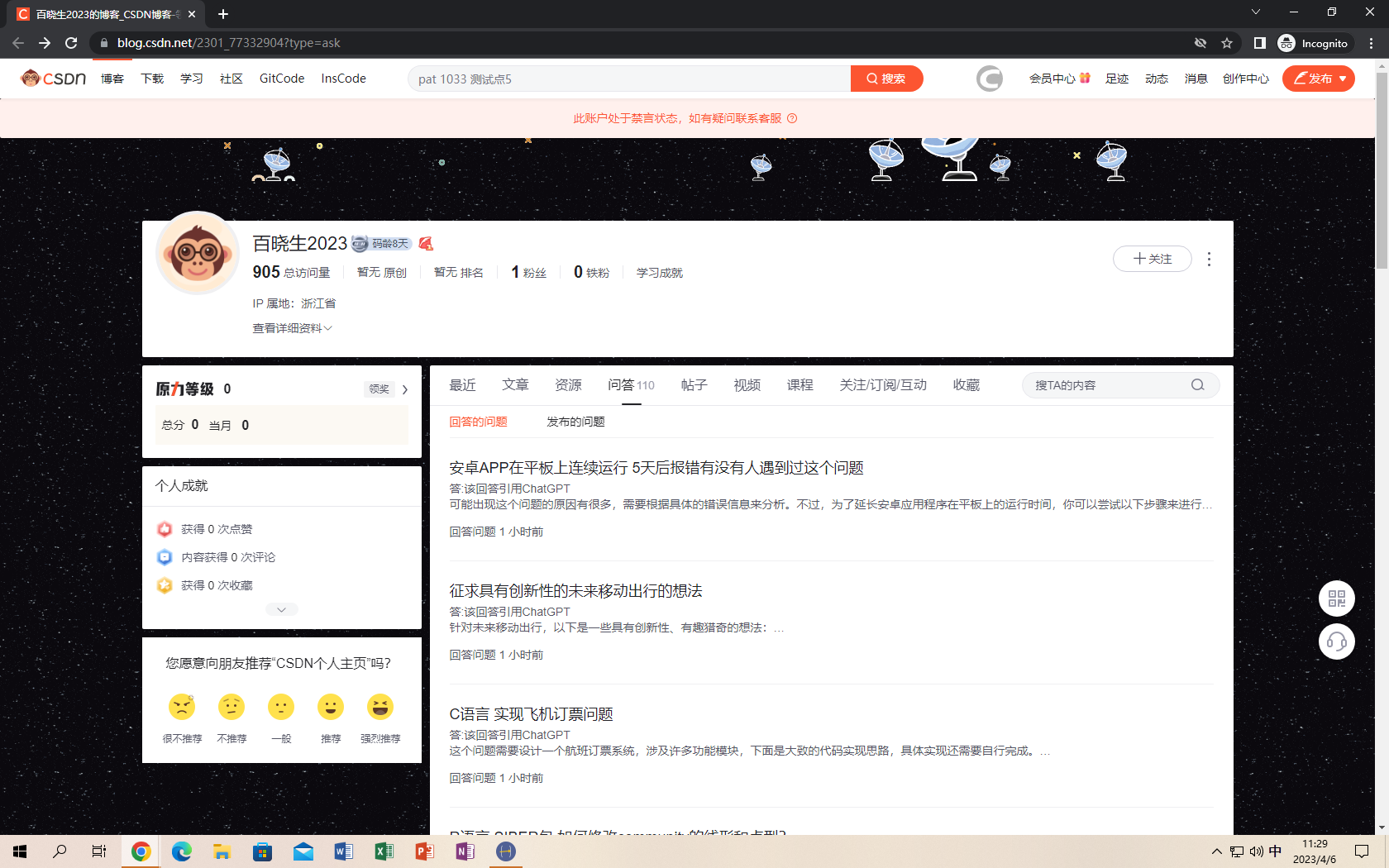Open question 安卓APP在平板上连续运行 5天后报错
The image size is (1389, 868).
[x=656, y=468]
